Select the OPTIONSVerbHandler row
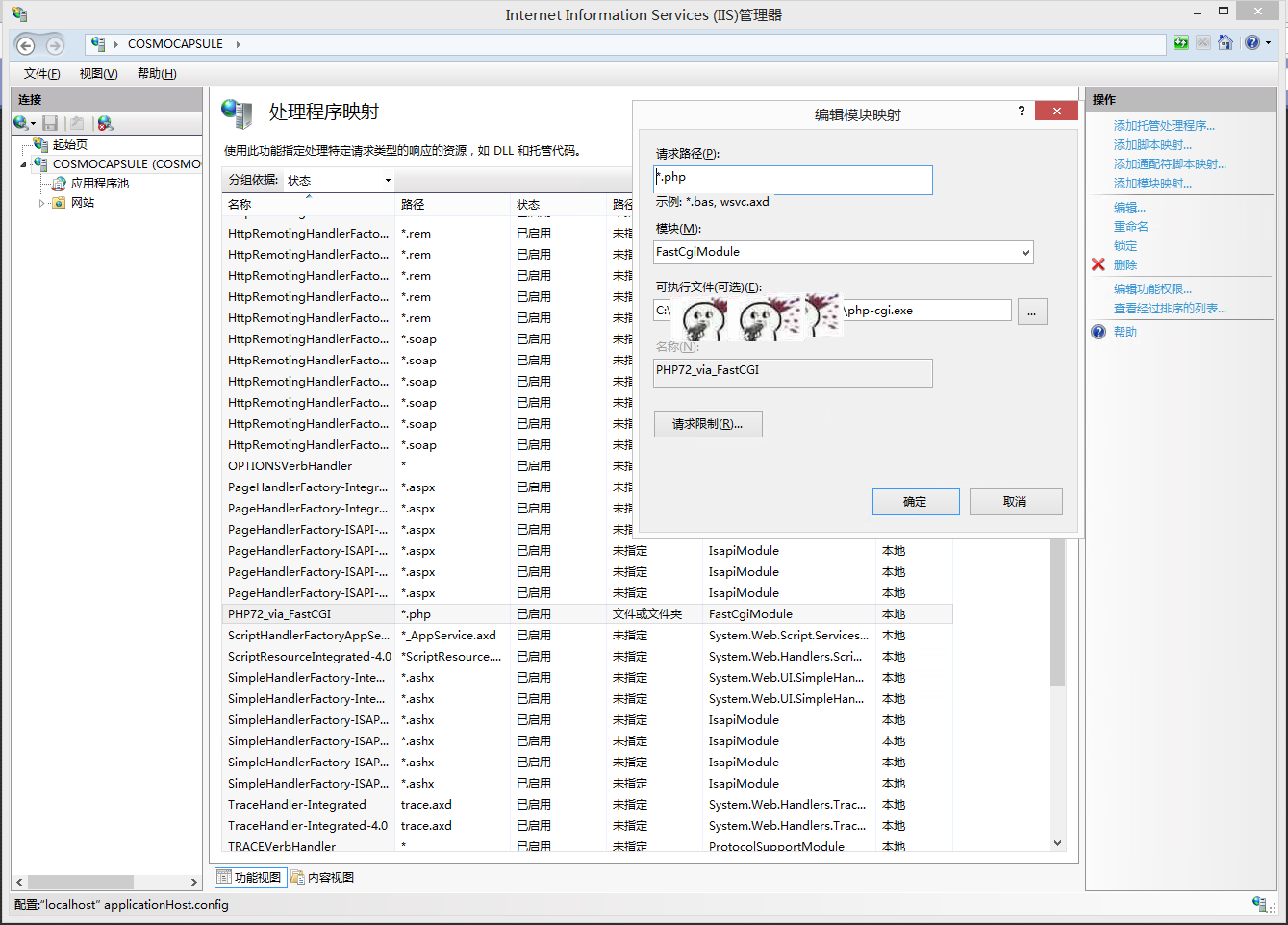 pos(587,465)
